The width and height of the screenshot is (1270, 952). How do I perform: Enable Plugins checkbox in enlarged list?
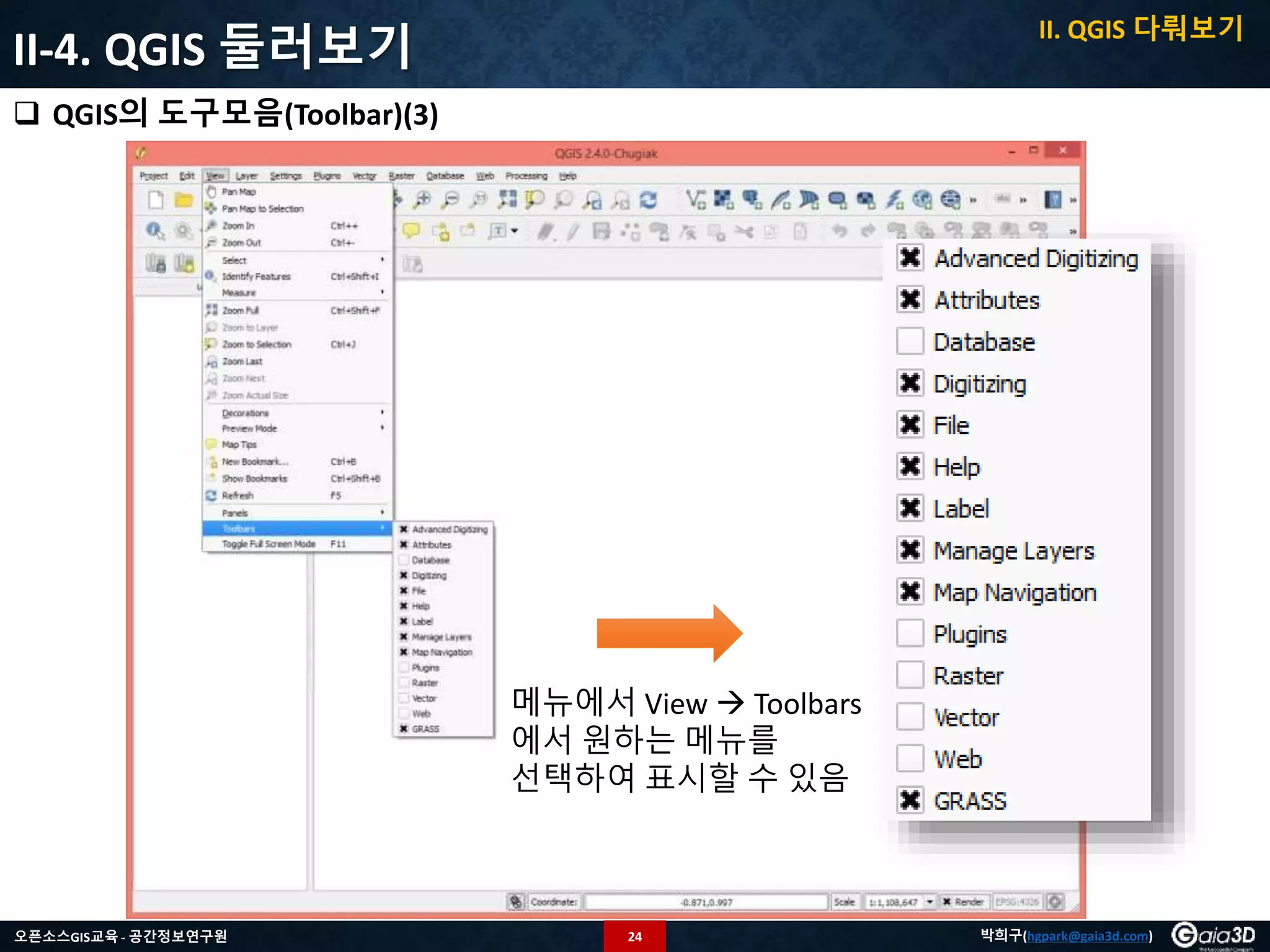[x=910, y=633]
